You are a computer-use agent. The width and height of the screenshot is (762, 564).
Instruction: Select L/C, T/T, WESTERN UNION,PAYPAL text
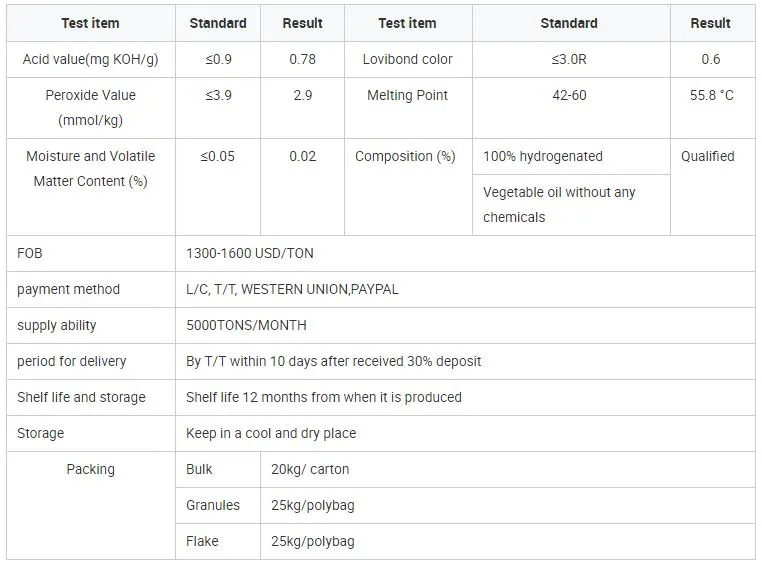[292, 289]
